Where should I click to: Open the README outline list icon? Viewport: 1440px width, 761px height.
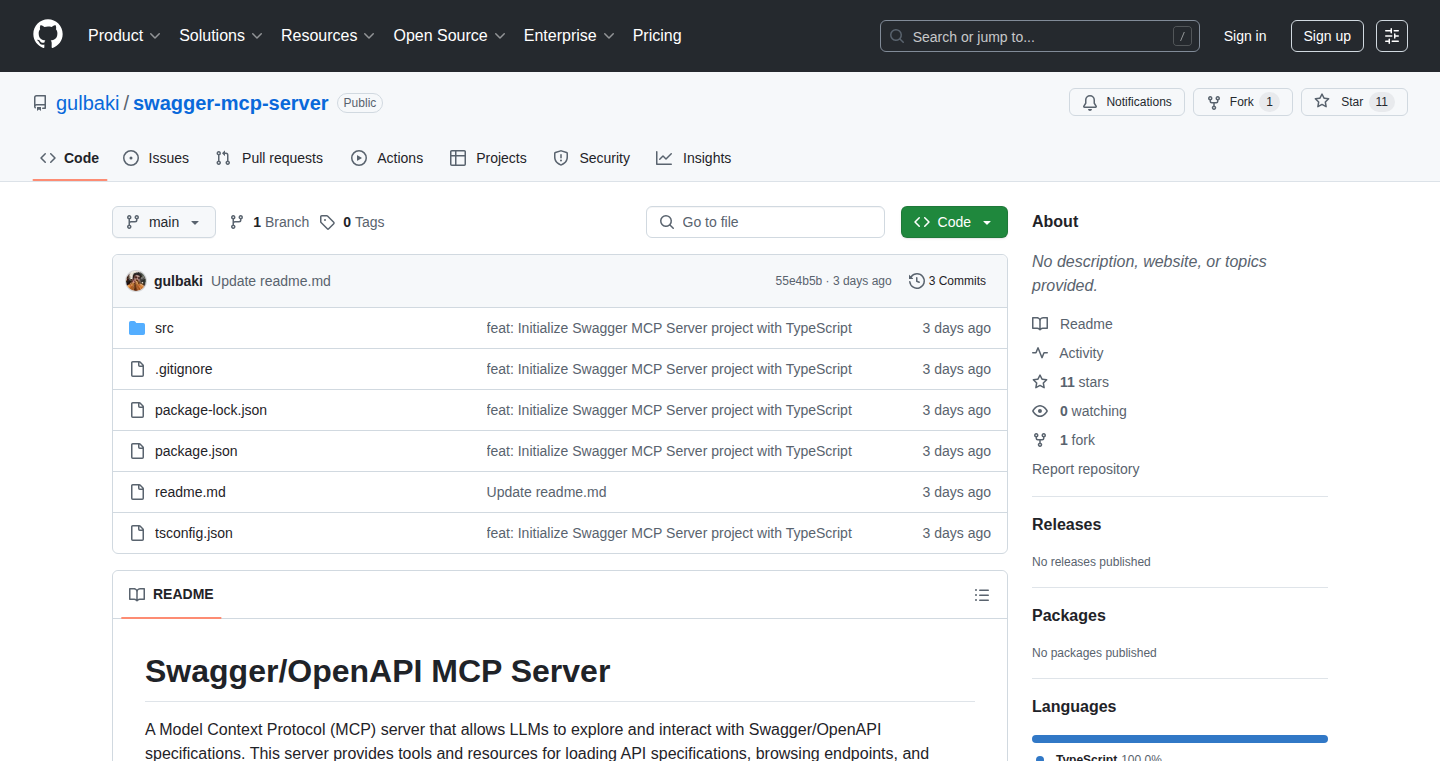[982, 595]
